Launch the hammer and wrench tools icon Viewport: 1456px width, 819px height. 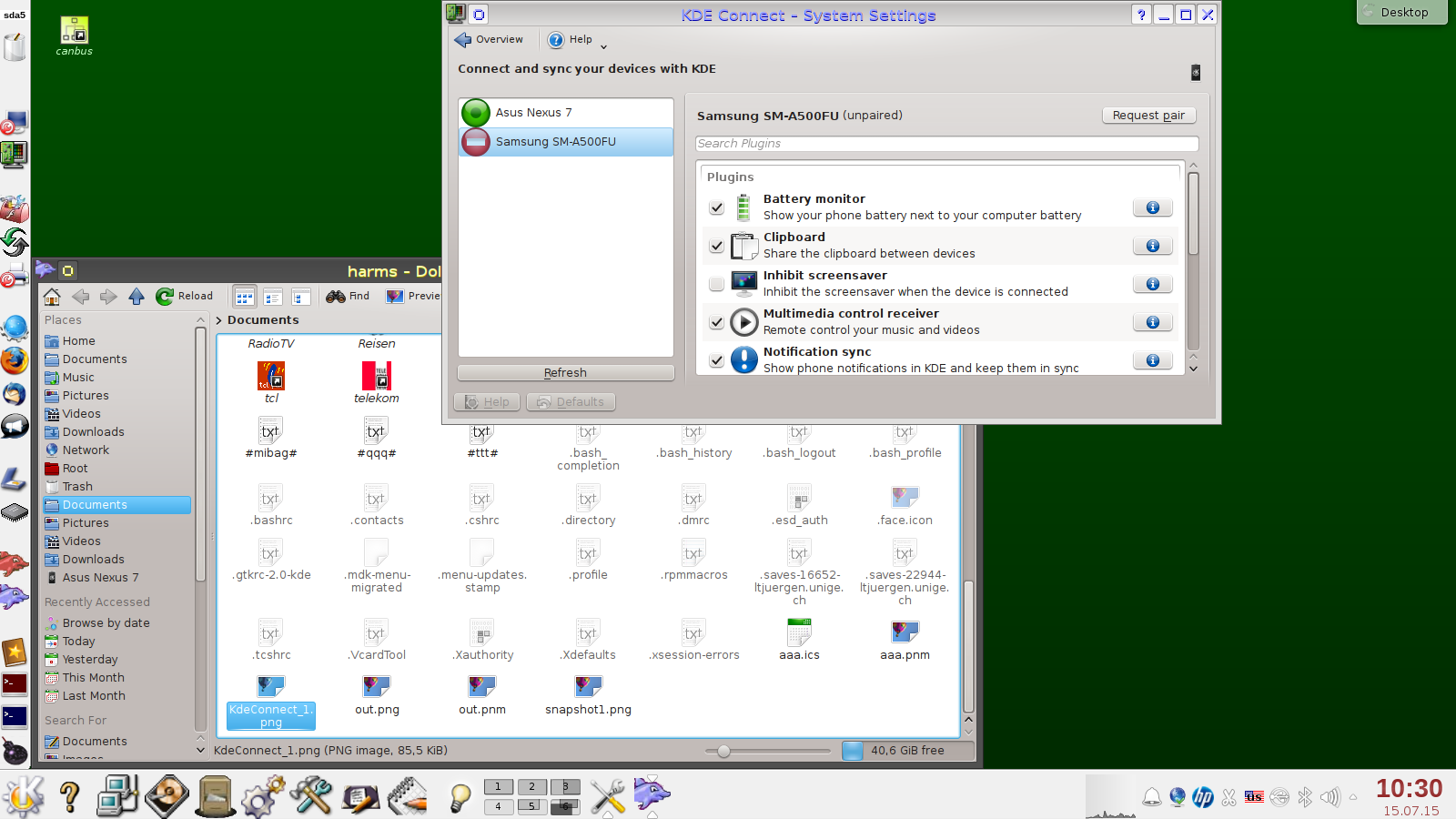coord(311,796)
